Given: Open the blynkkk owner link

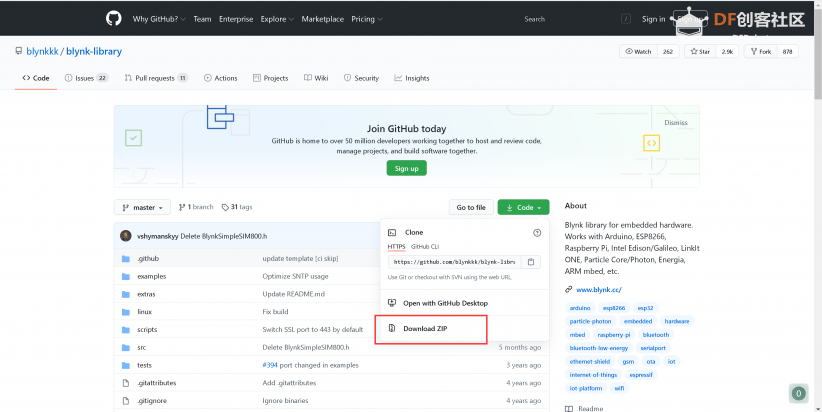Looking at the screenshot, I should 42,51.
